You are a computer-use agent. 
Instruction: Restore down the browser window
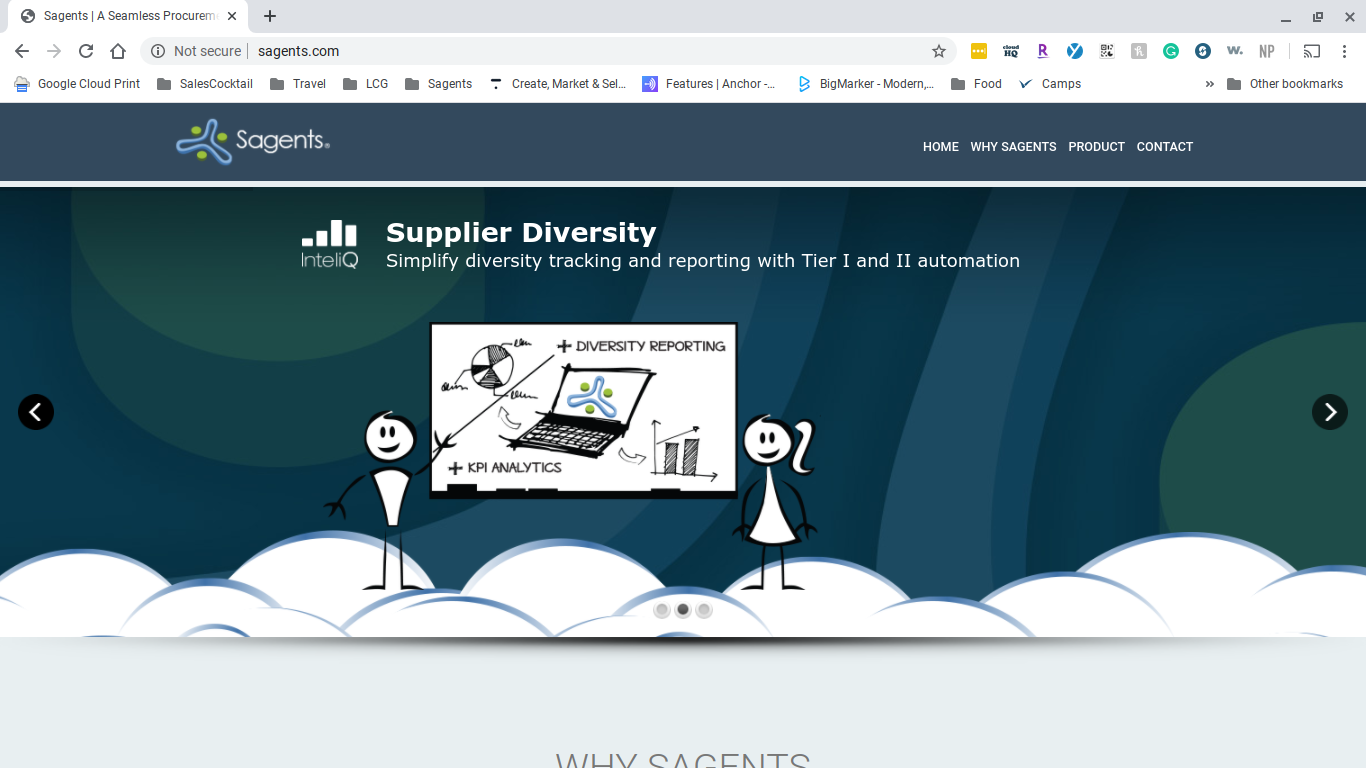coord(1318,17)
